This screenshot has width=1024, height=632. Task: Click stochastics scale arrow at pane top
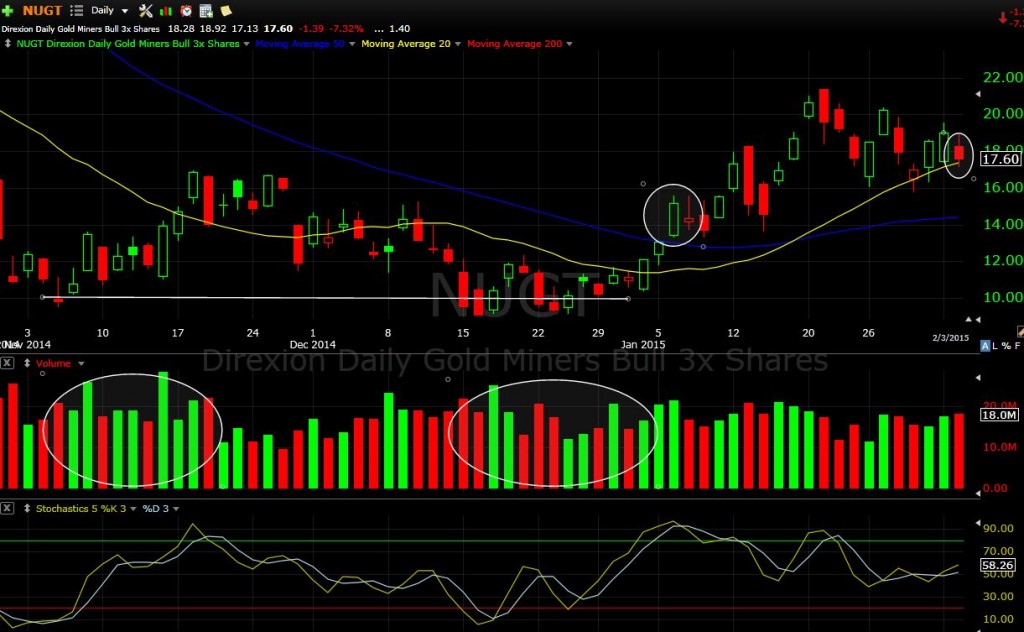(x=978, y=523)
